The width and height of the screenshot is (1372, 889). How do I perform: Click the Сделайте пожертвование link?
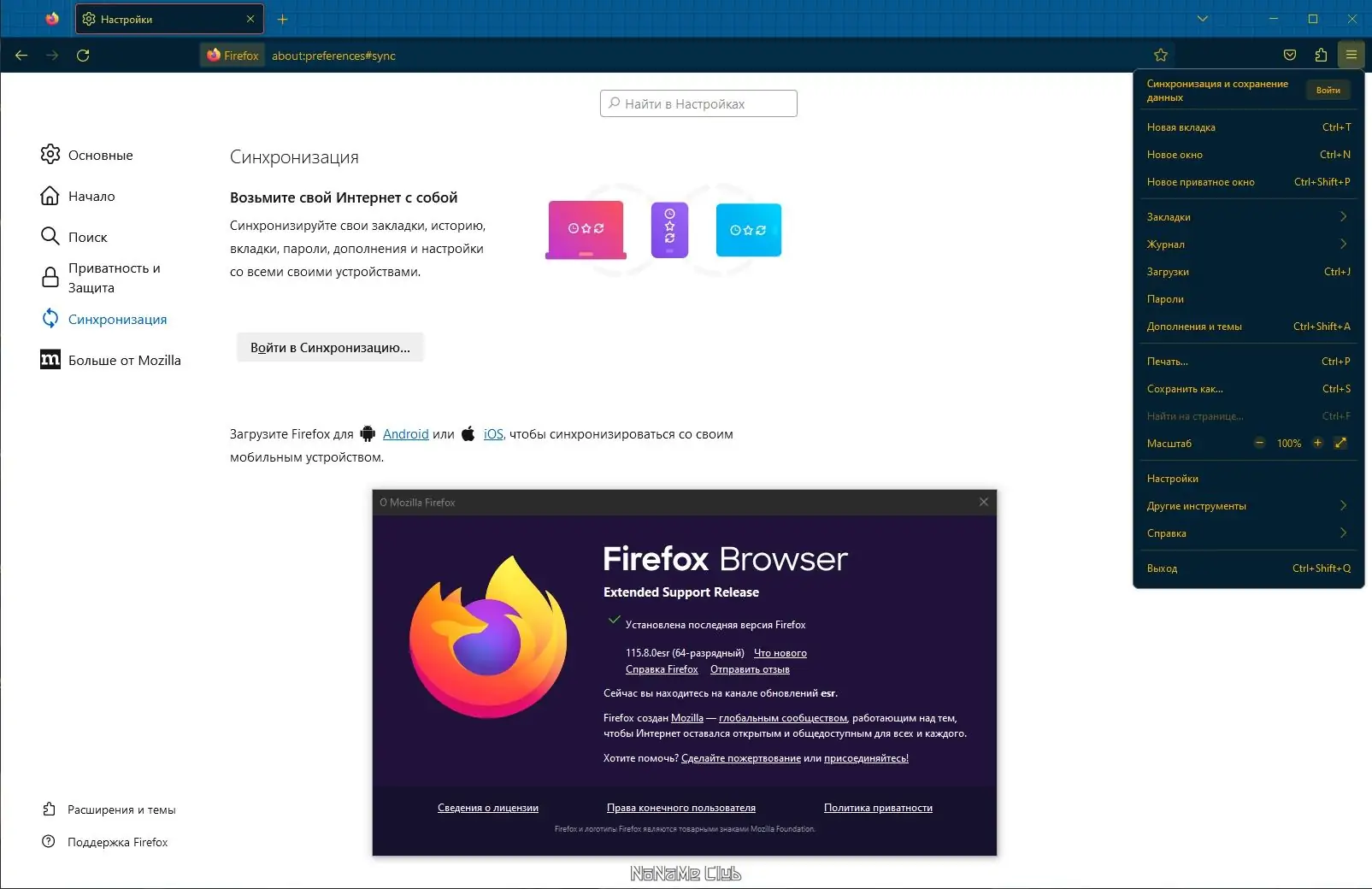coord(741,758)
